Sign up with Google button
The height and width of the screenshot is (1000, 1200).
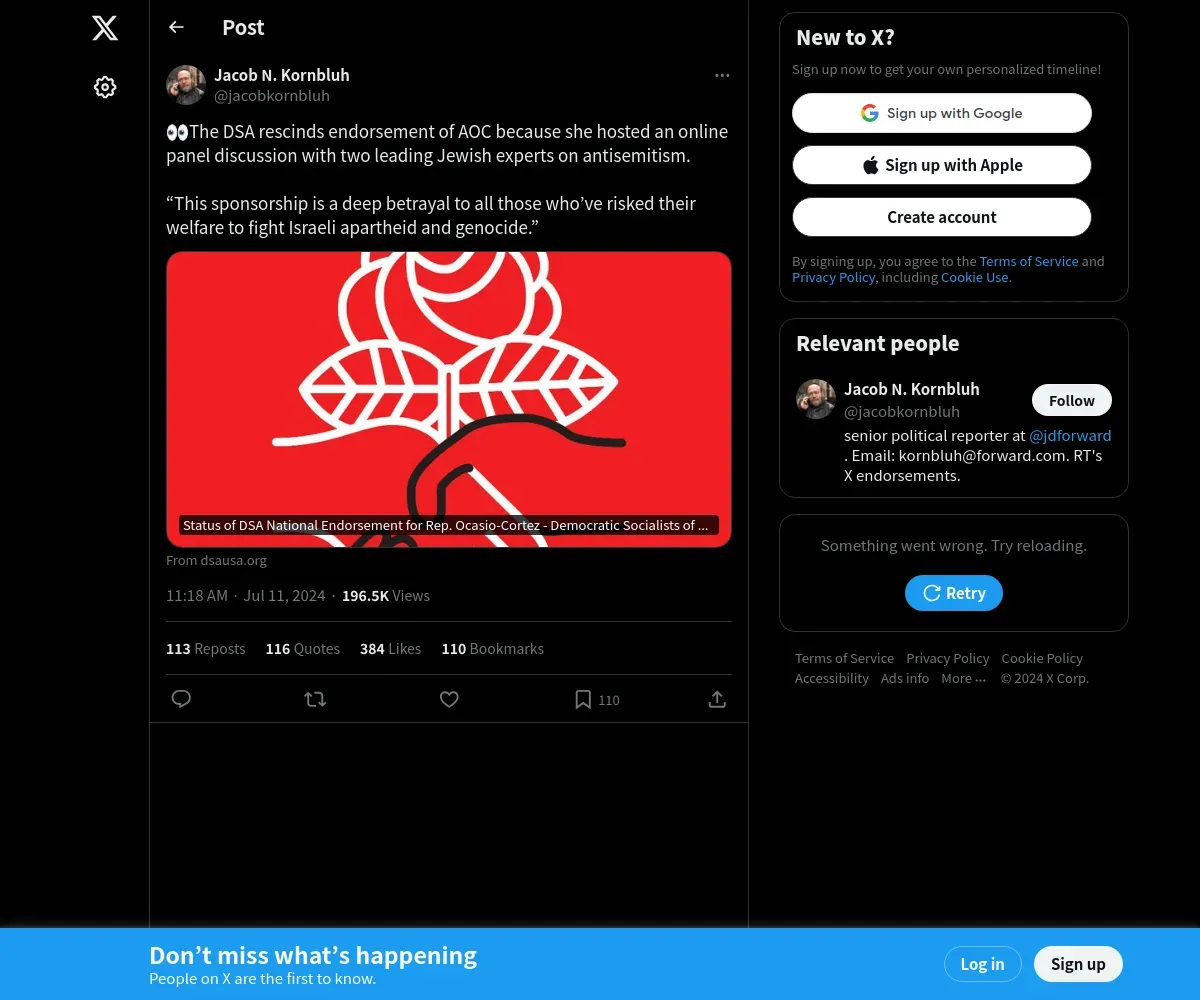coord(942,113)
